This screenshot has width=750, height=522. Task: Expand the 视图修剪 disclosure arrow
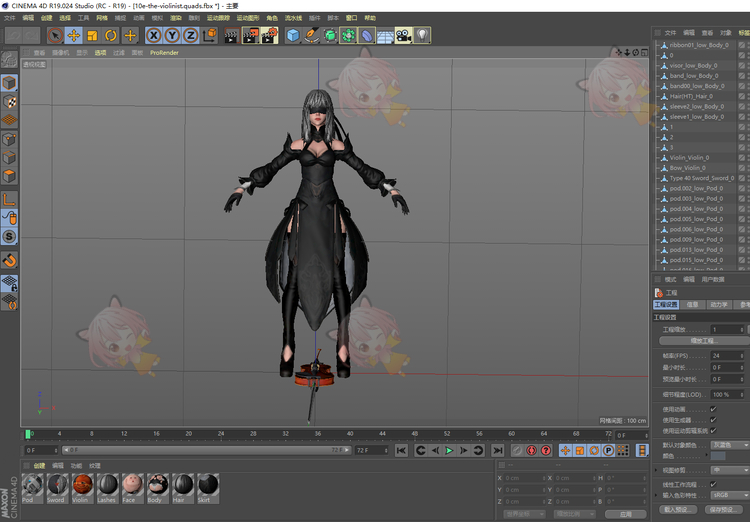(656, 470)
